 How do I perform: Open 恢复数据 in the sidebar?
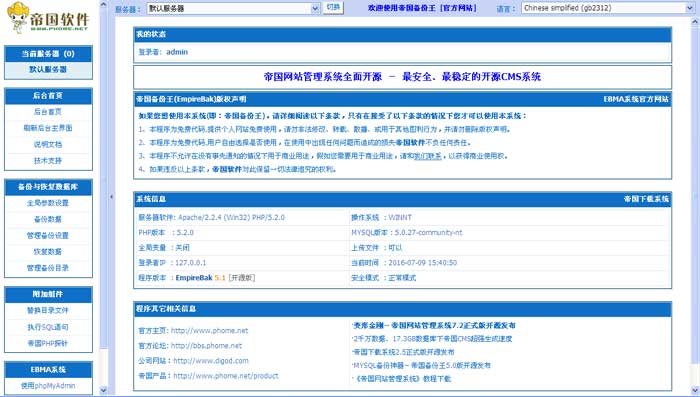(x=48, y=251)
